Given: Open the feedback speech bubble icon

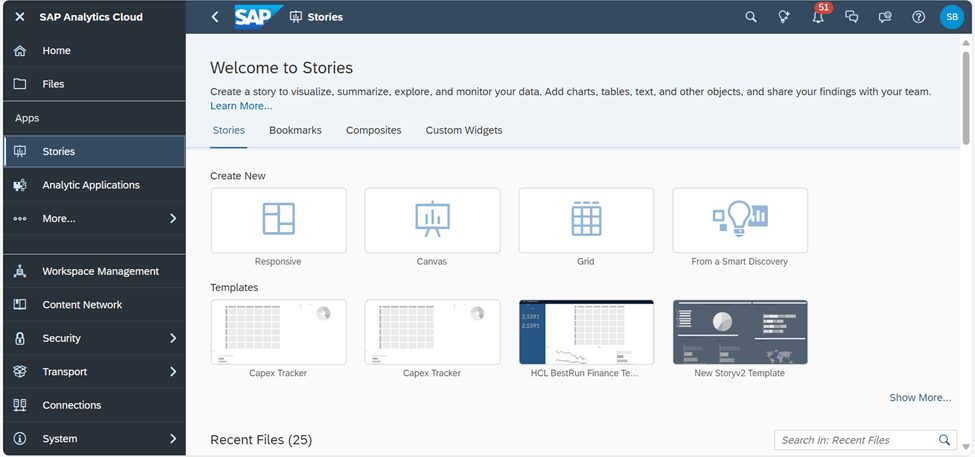Looking at the screenshot, I should point(885,17).
